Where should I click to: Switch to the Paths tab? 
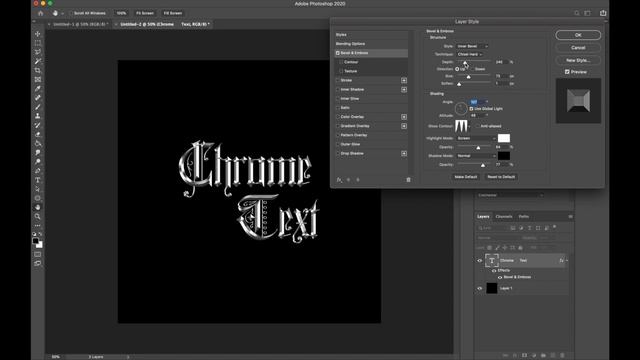[524, 217]
